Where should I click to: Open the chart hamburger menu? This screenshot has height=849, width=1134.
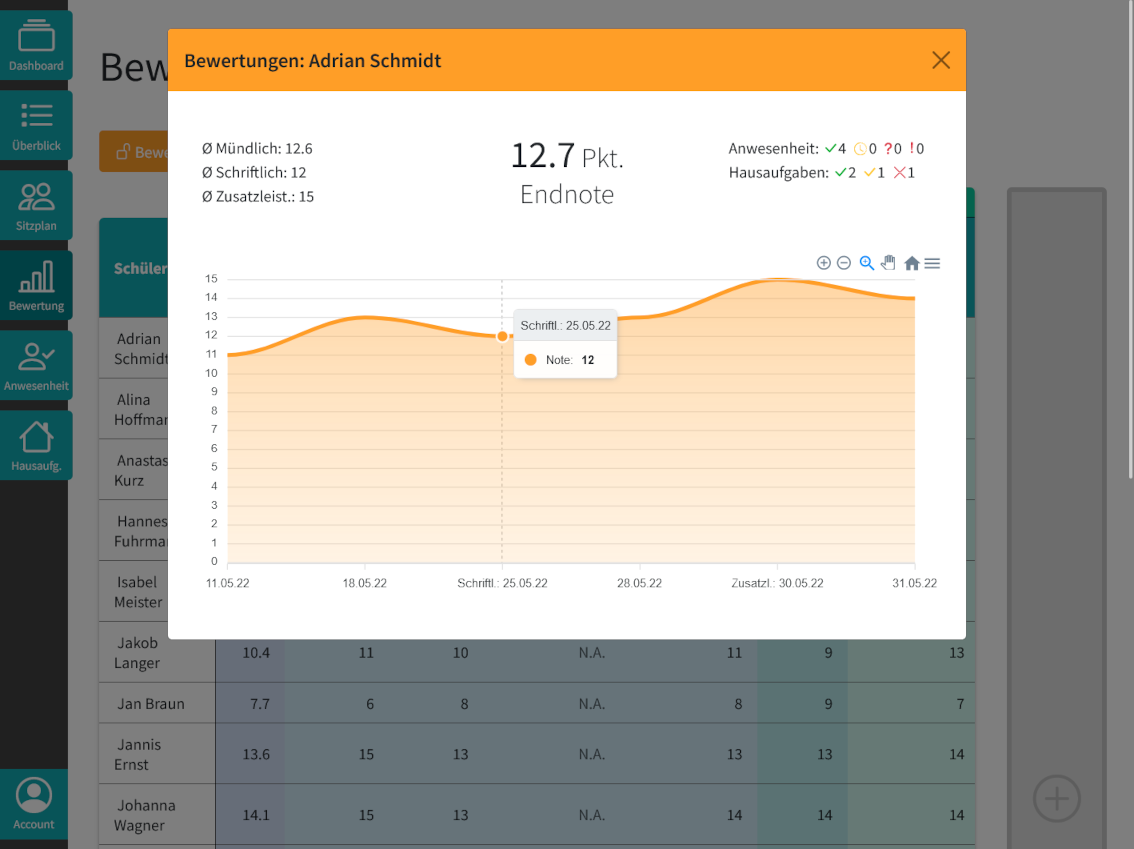tap(932, 263)
